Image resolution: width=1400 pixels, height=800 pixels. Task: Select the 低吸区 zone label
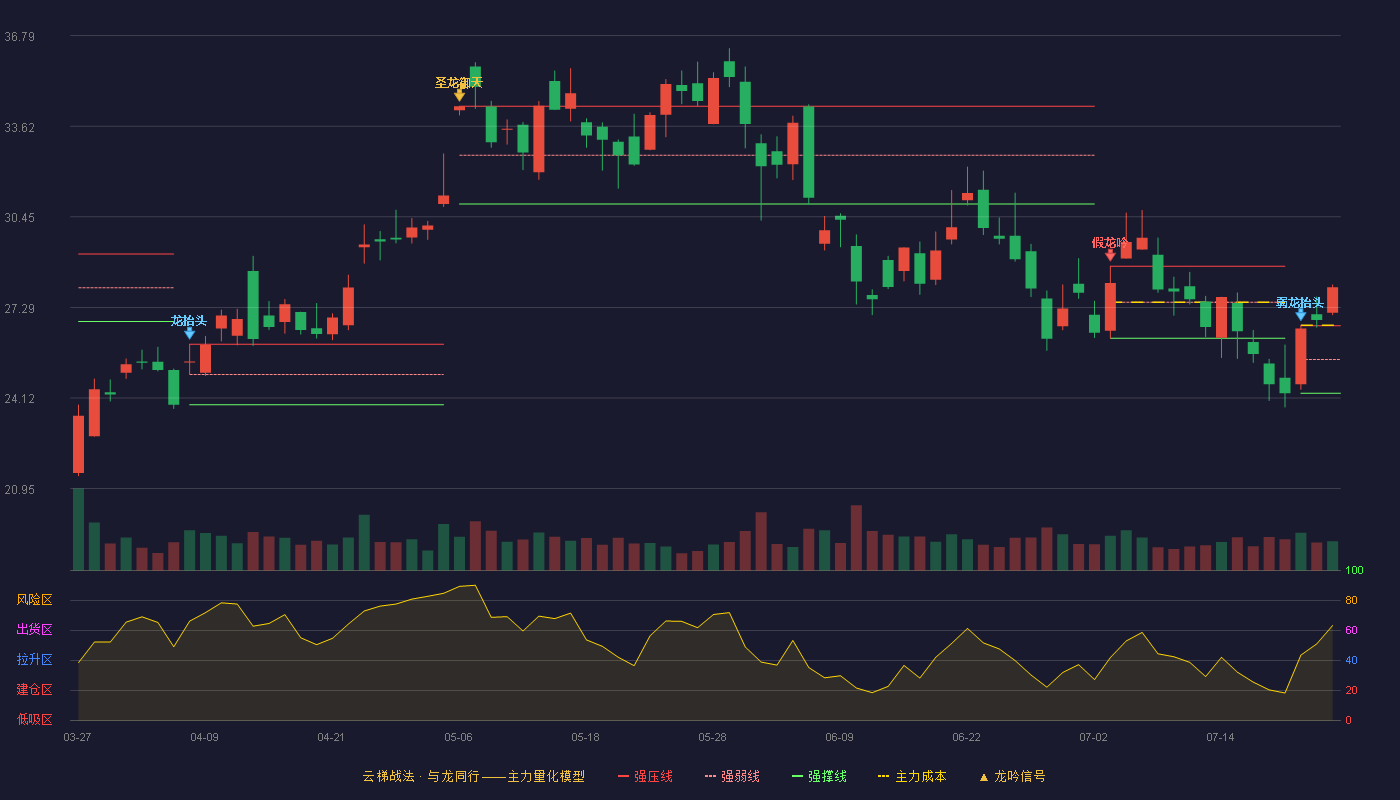click(x=34, y=719)
